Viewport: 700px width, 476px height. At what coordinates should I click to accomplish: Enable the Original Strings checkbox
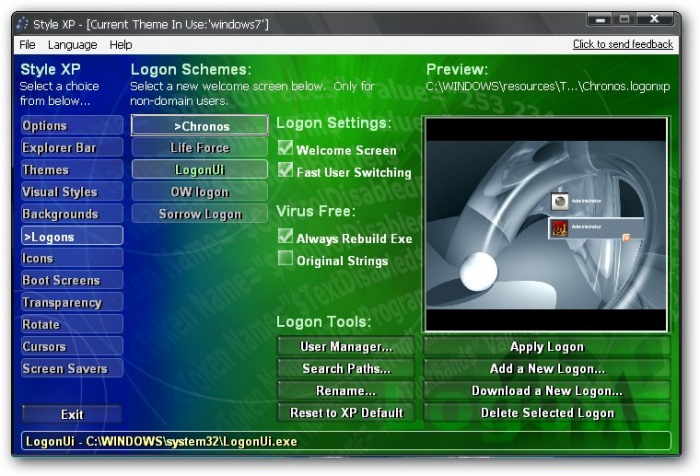pos(285,258)
